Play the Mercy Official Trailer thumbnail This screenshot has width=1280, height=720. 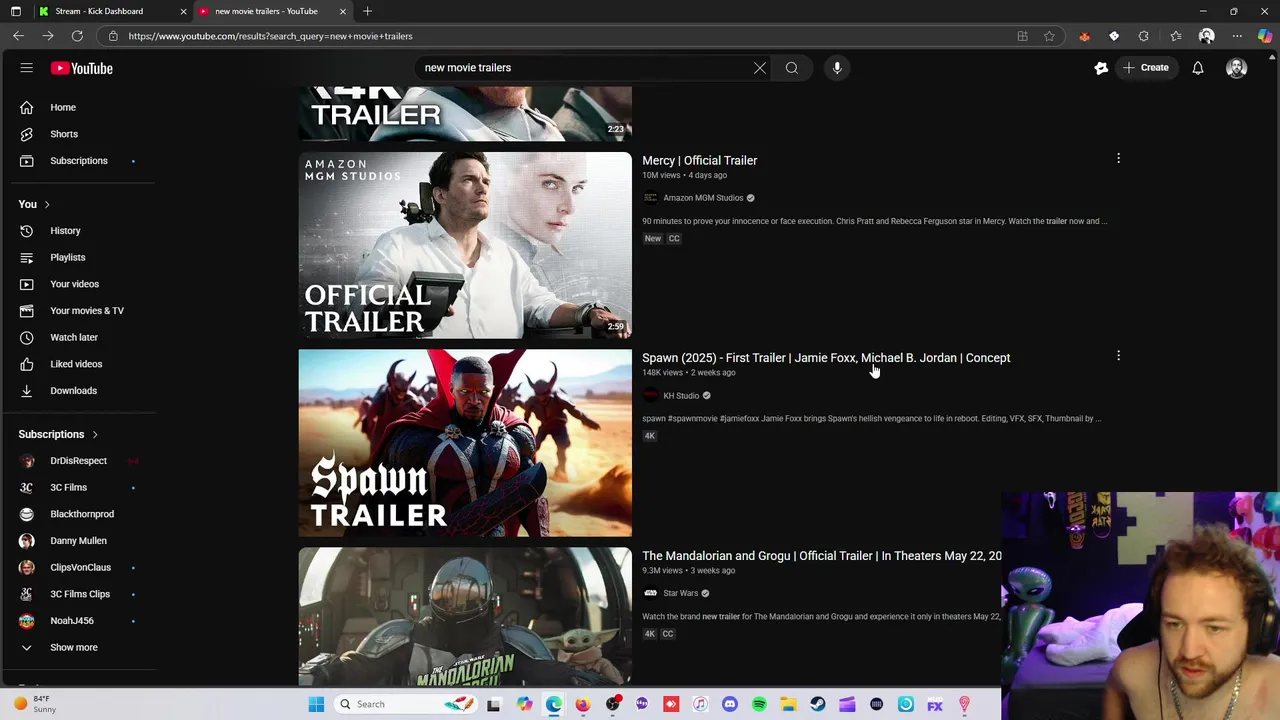point(465,245)
